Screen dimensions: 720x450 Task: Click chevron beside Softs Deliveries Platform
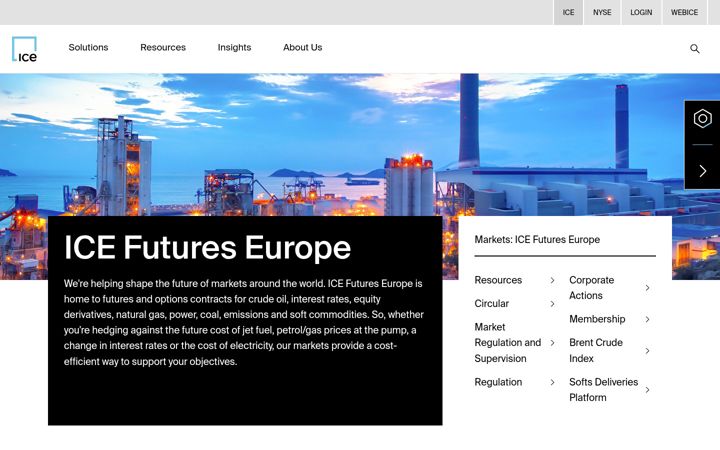(647, 390)
